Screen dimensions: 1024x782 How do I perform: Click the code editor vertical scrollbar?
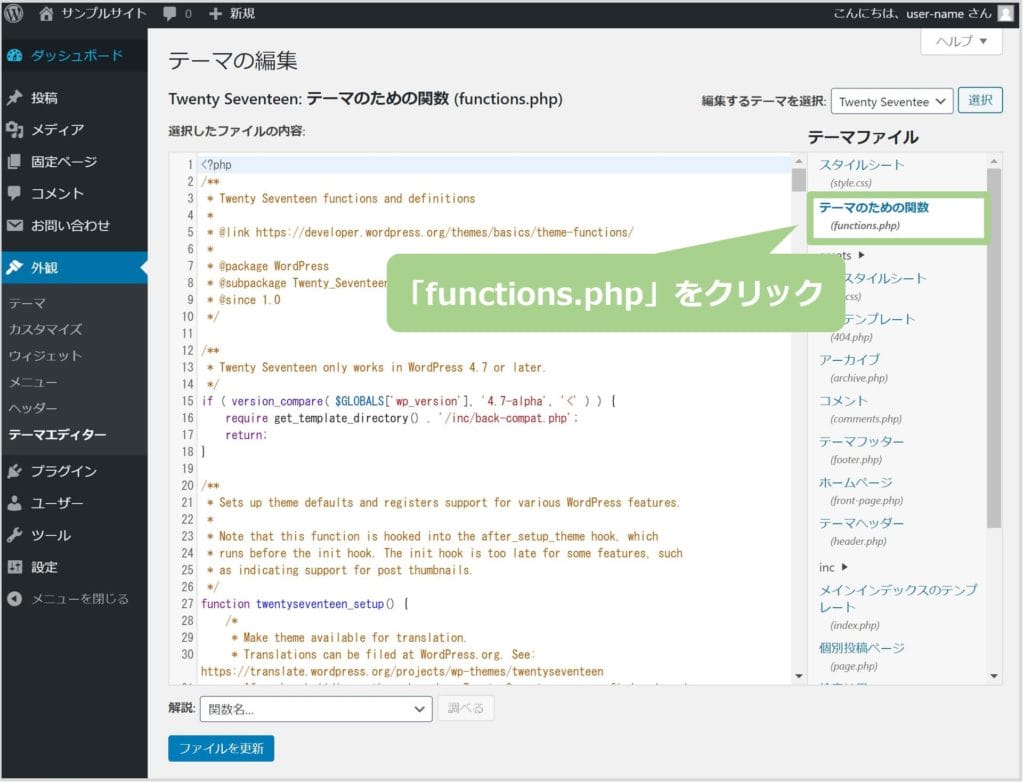pyautogui.click(x=798, y=400)
